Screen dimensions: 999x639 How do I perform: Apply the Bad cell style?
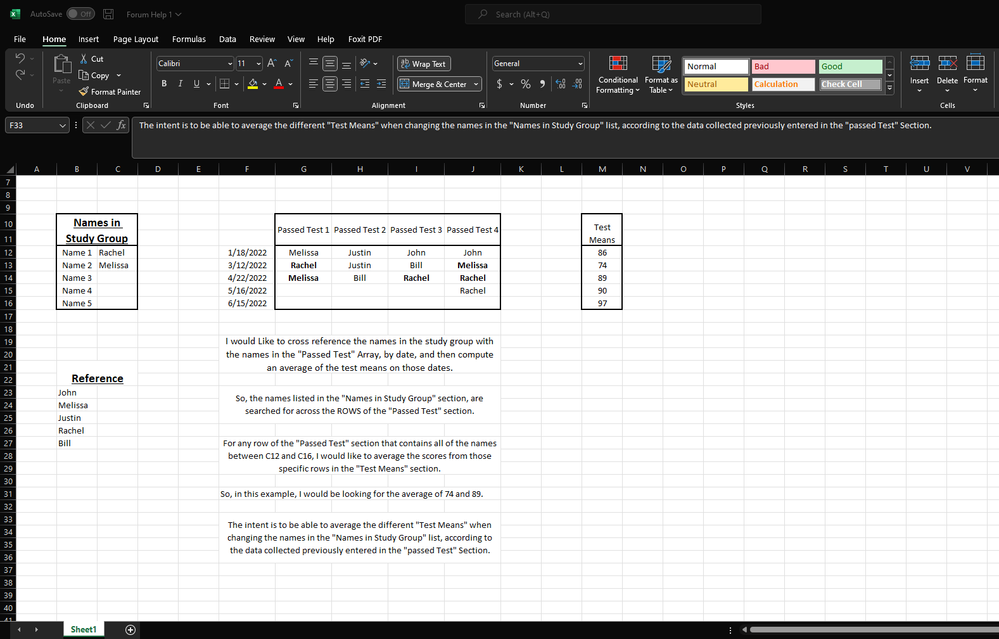(x=782, y=66)
